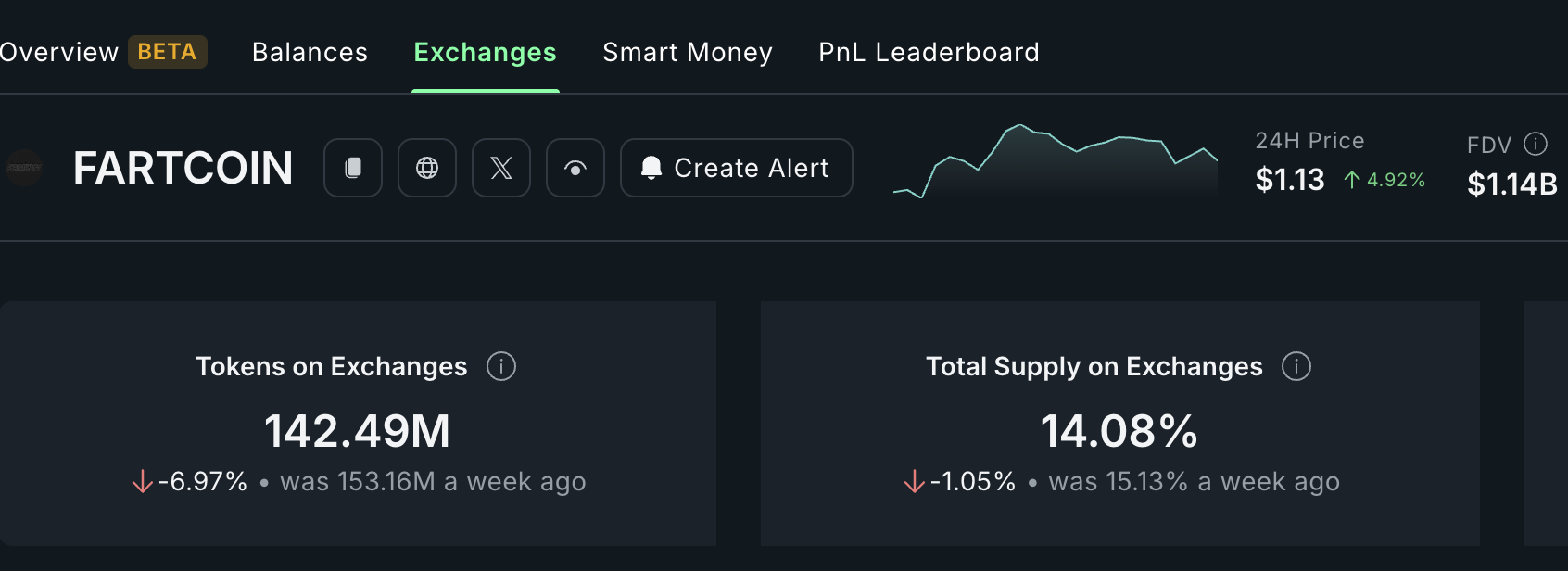1568x571 pixels.
Task: Click the 142.49M tokens value
Action: coord(357,429)
